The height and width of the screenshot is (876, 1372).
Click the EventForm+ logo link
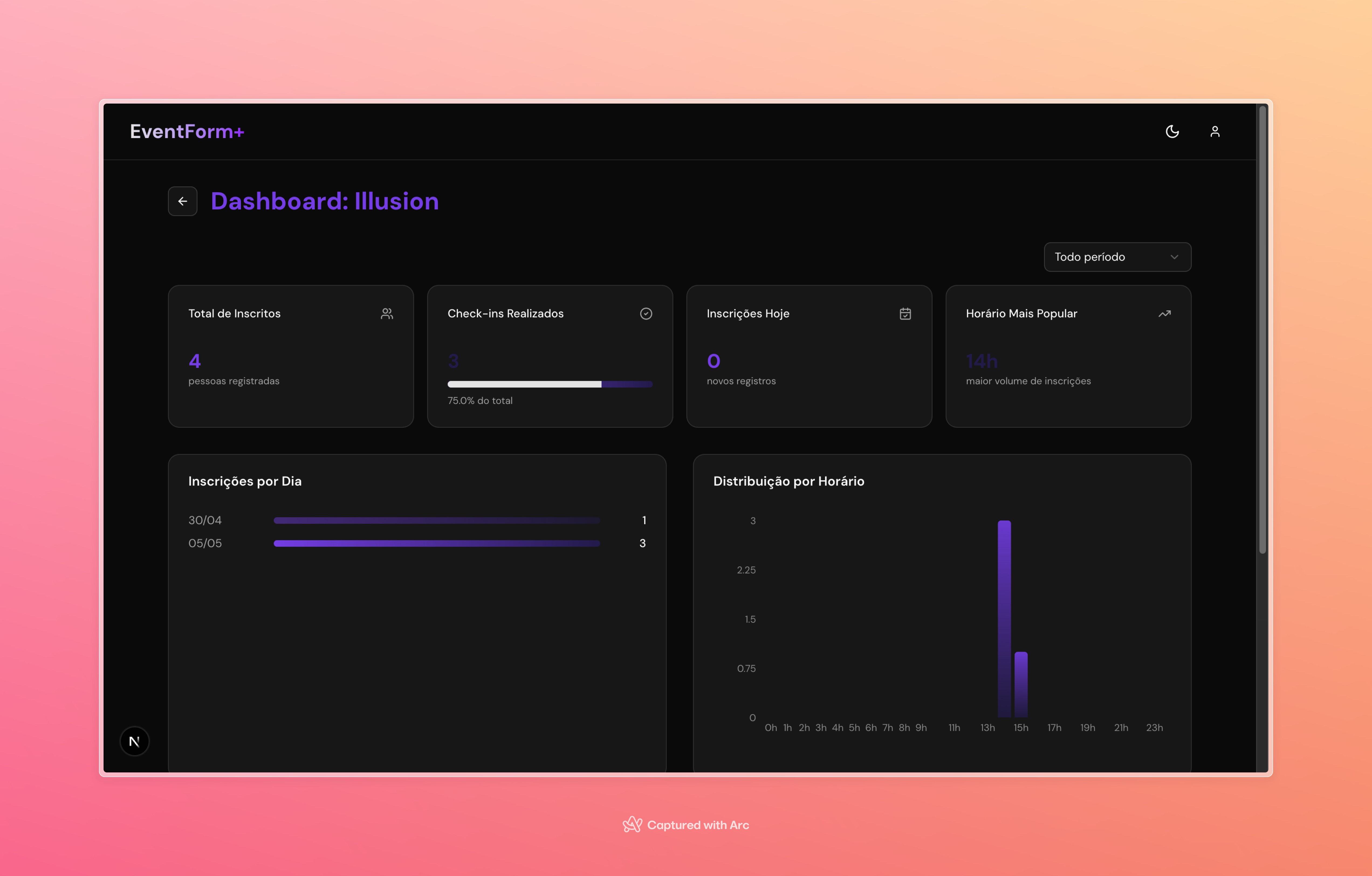tap(187, 132)
